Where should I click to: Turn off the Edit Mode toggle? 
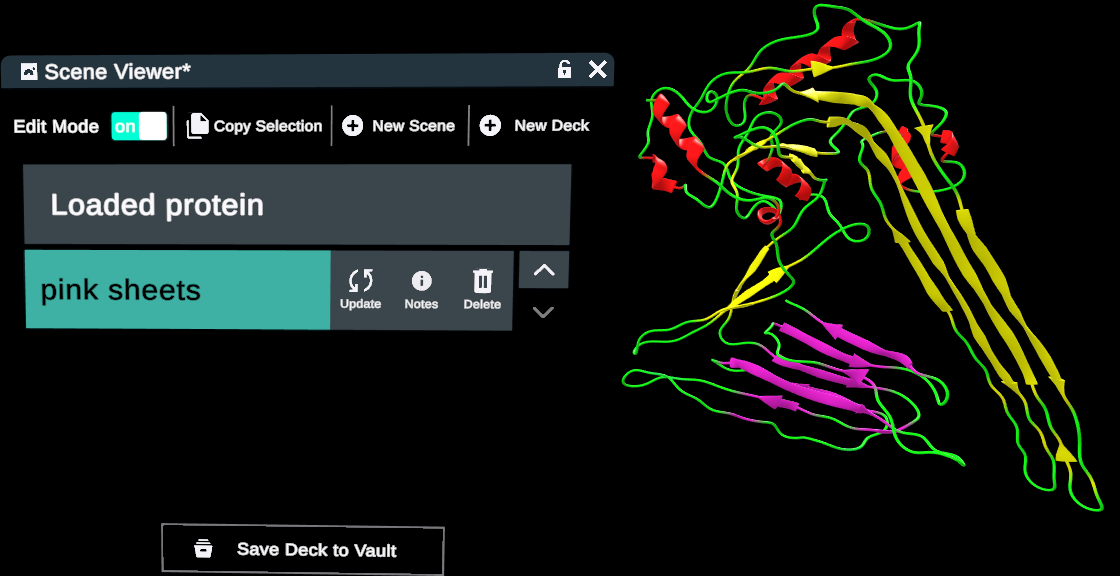coord(139,125)
